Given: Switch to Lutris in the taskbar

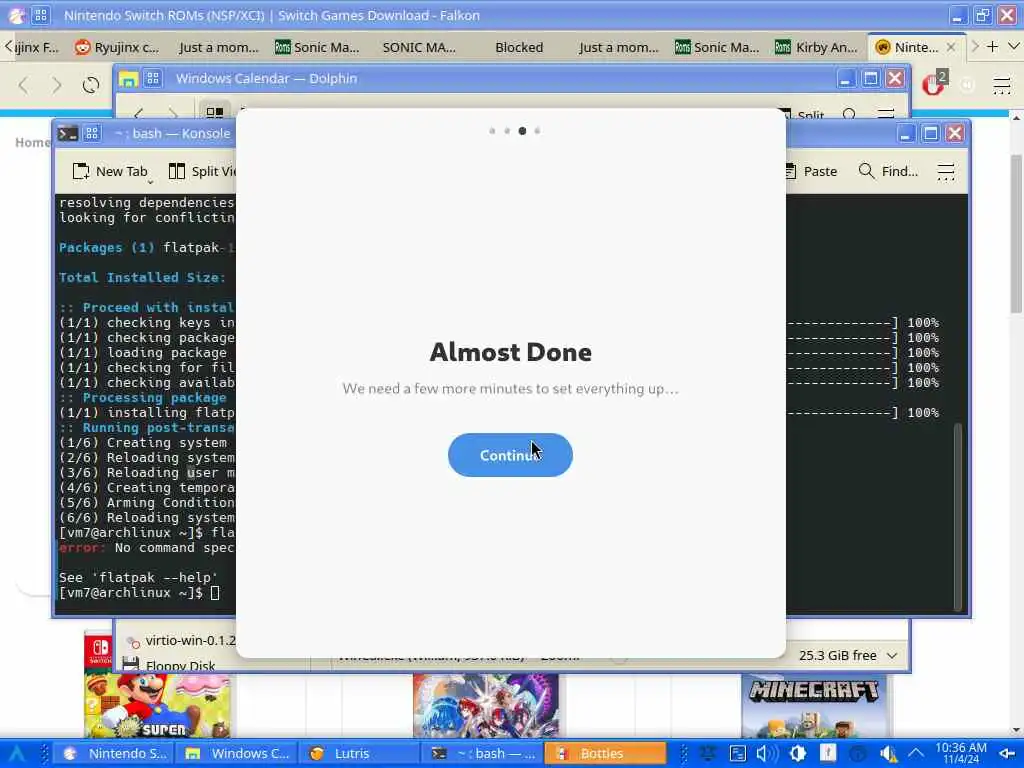Looking at the screenshot, I should [360, 753].
